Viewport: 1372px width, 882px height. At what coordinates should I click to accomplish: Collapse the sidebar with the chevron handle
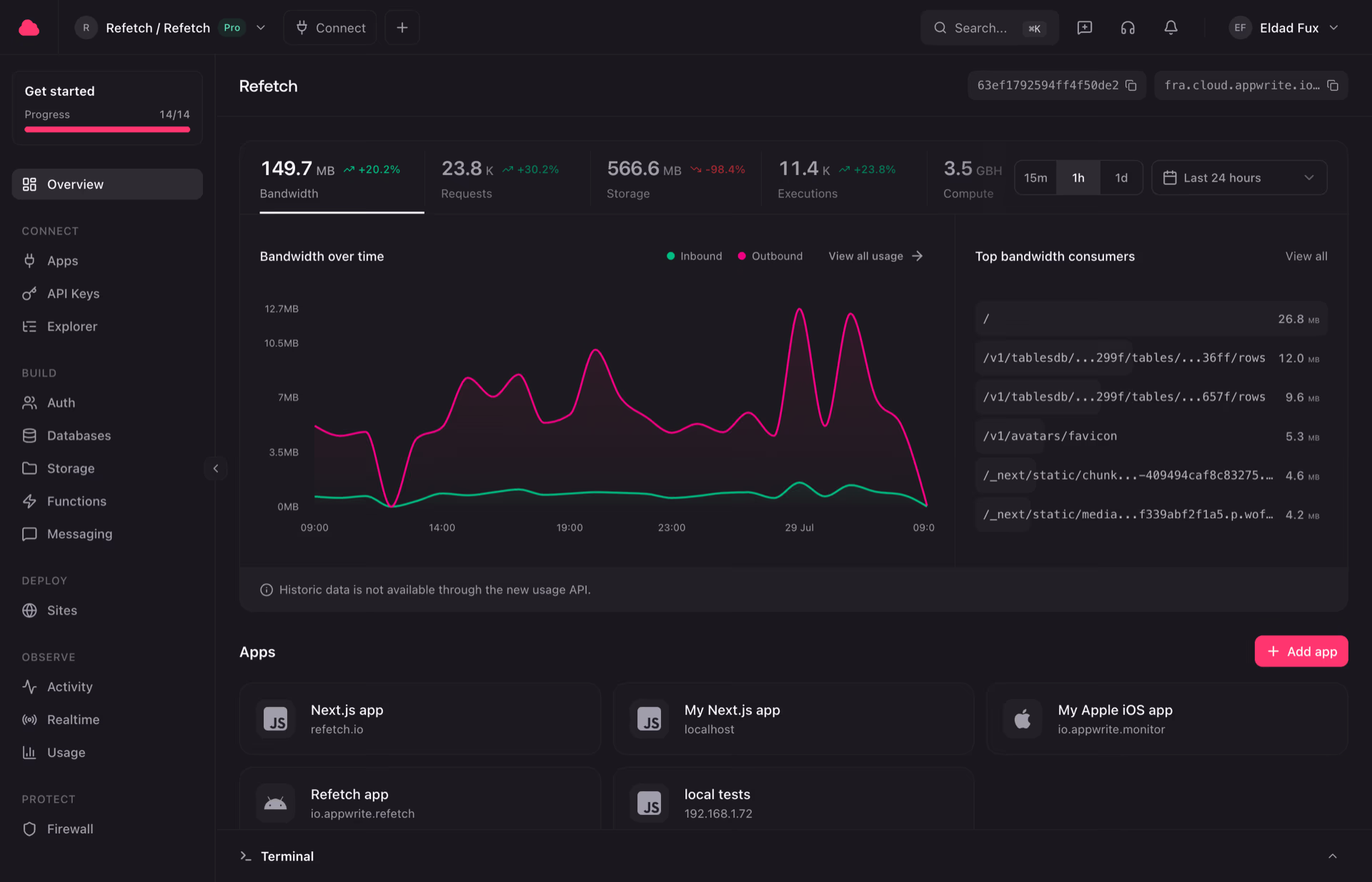click(x=216, y=468)
